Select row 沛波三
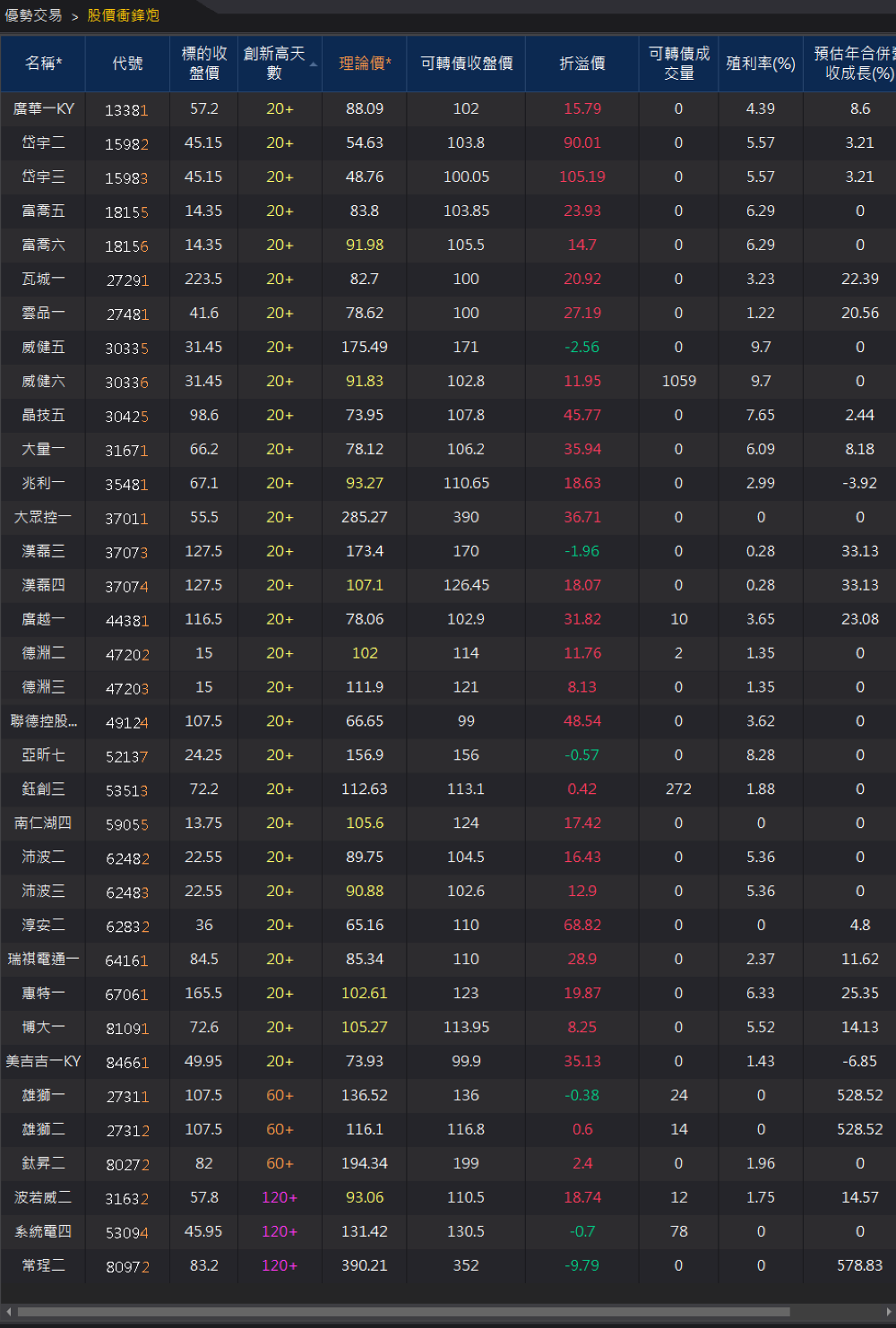Screen dimensions: 896x1328 click(x=448, y=891)
